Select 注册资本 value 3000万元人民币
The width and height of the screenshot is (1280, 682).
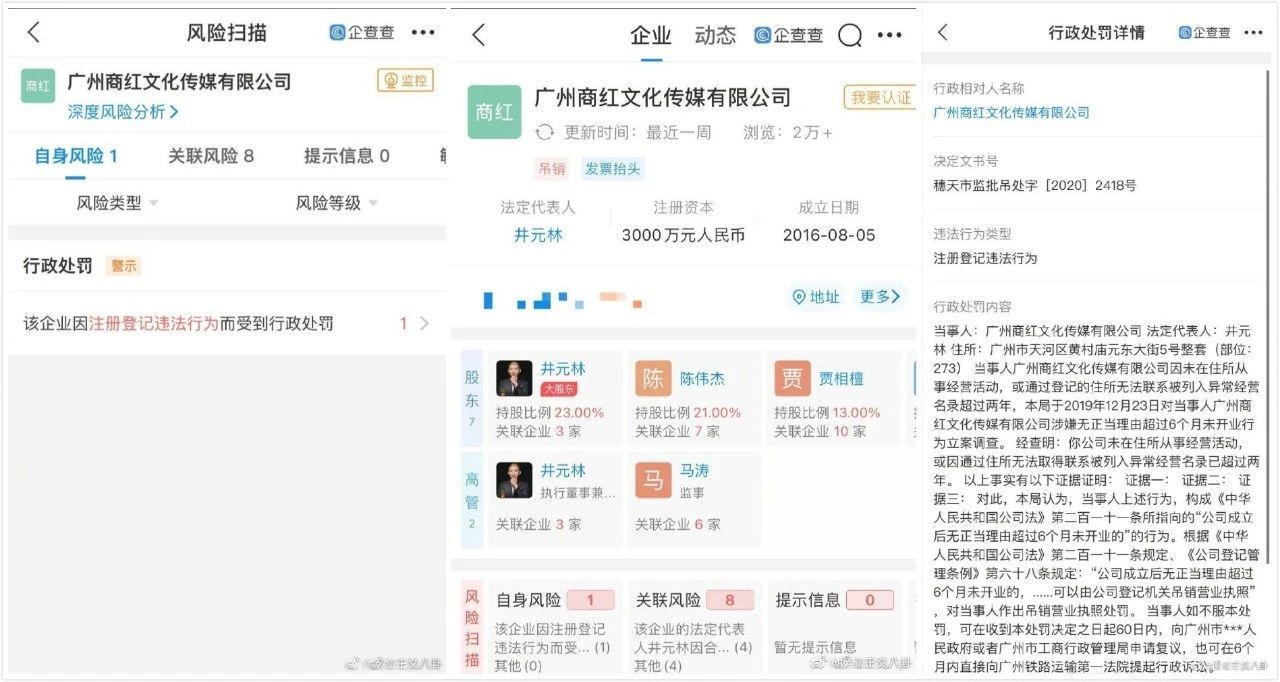683,236
